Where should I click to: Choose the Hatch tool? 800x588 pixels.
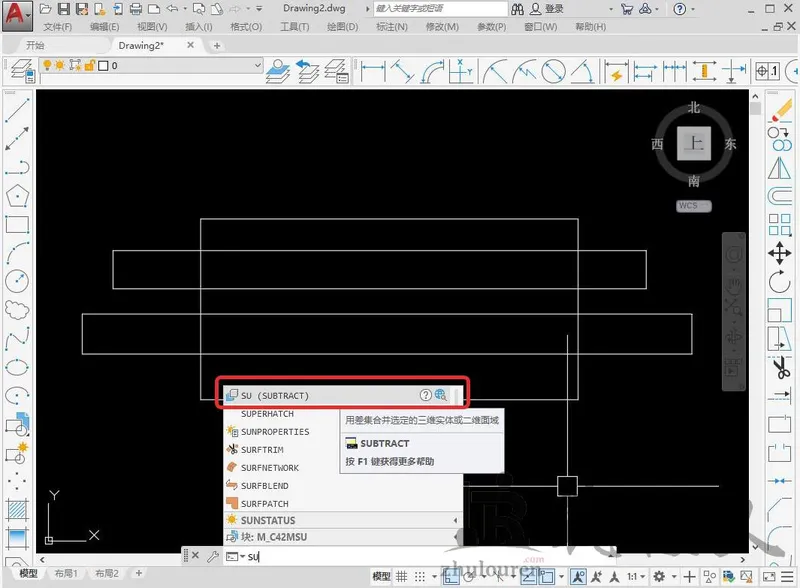click(x=17, y=510)
